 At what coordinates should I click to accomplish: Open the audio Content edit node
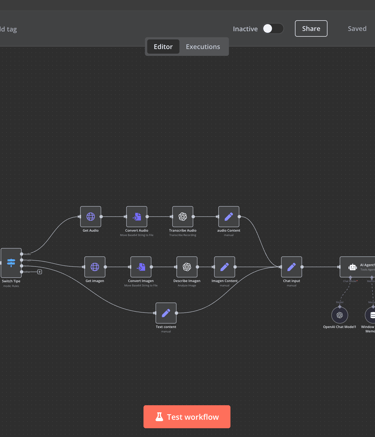click(228, 217)
